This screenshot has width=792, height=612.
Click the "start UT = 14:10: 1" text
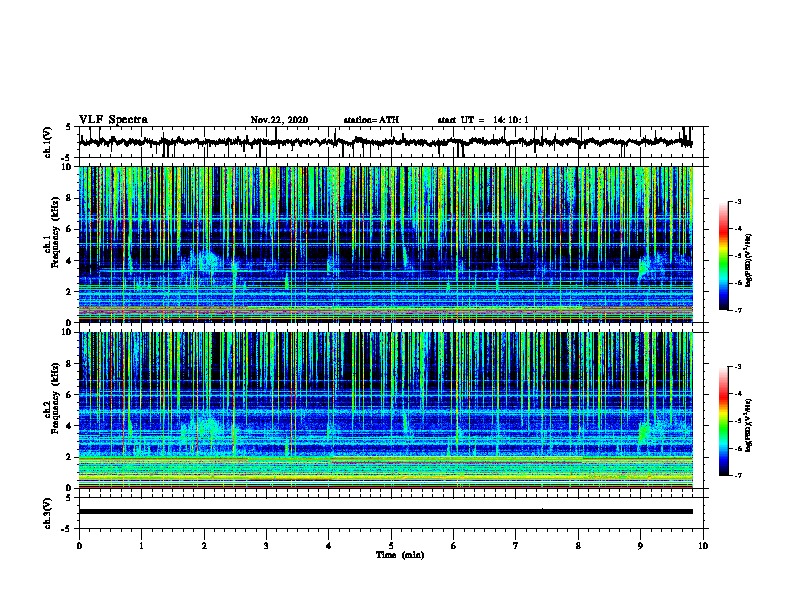tap(482, 120)
